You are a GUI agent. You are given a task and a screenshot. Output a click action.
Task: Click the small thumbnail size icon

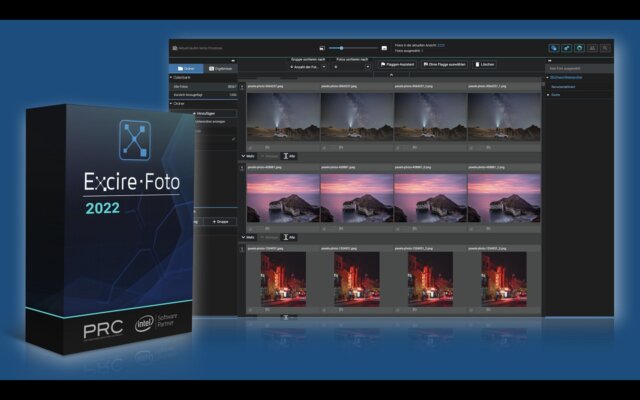[322, 48]
